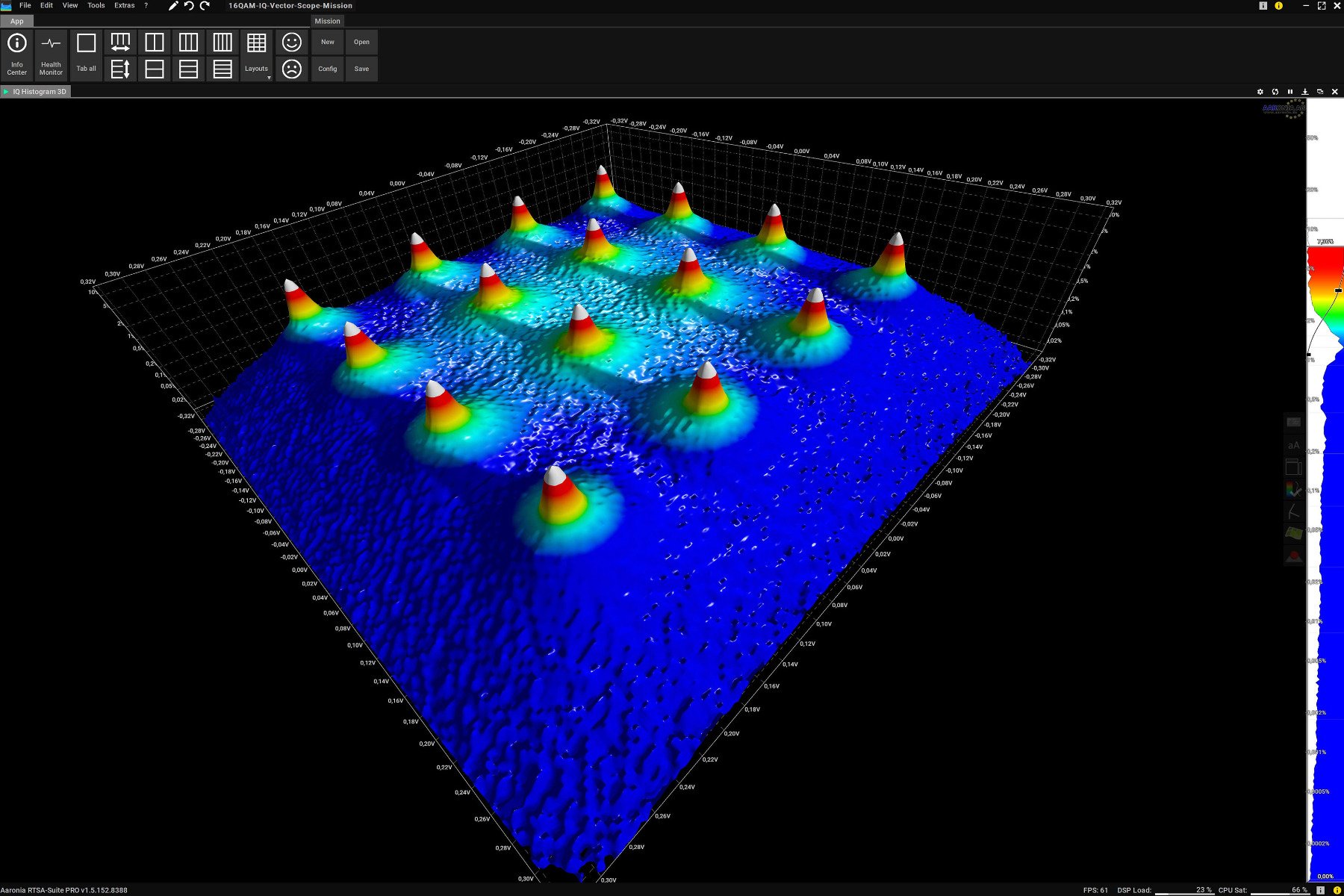Click the application logo icon top left

coord(6,5)
